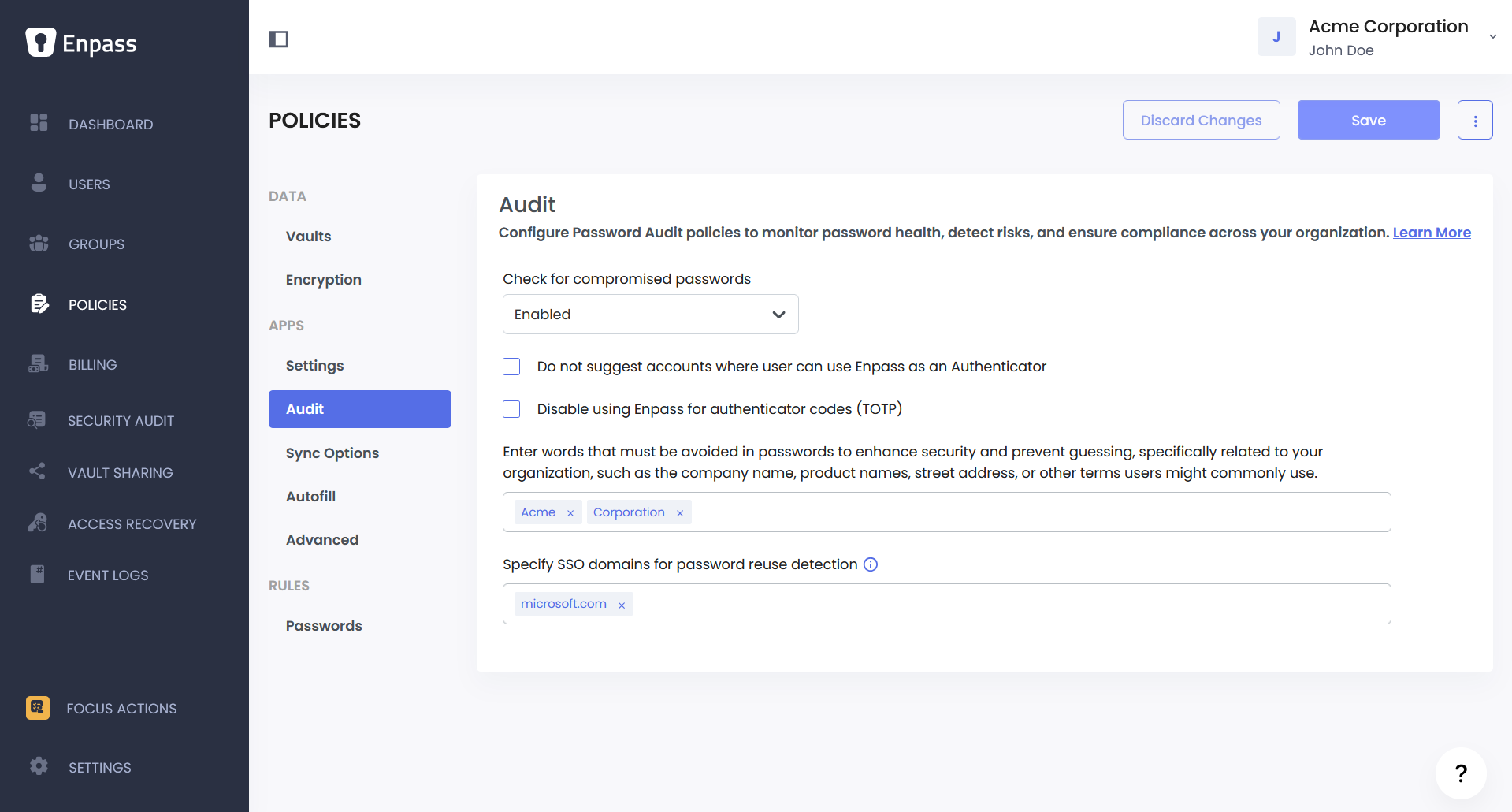Viewport: 1512px width, 812px height.
Task: Click the Access Recovery icon
Action: [37, 523]
